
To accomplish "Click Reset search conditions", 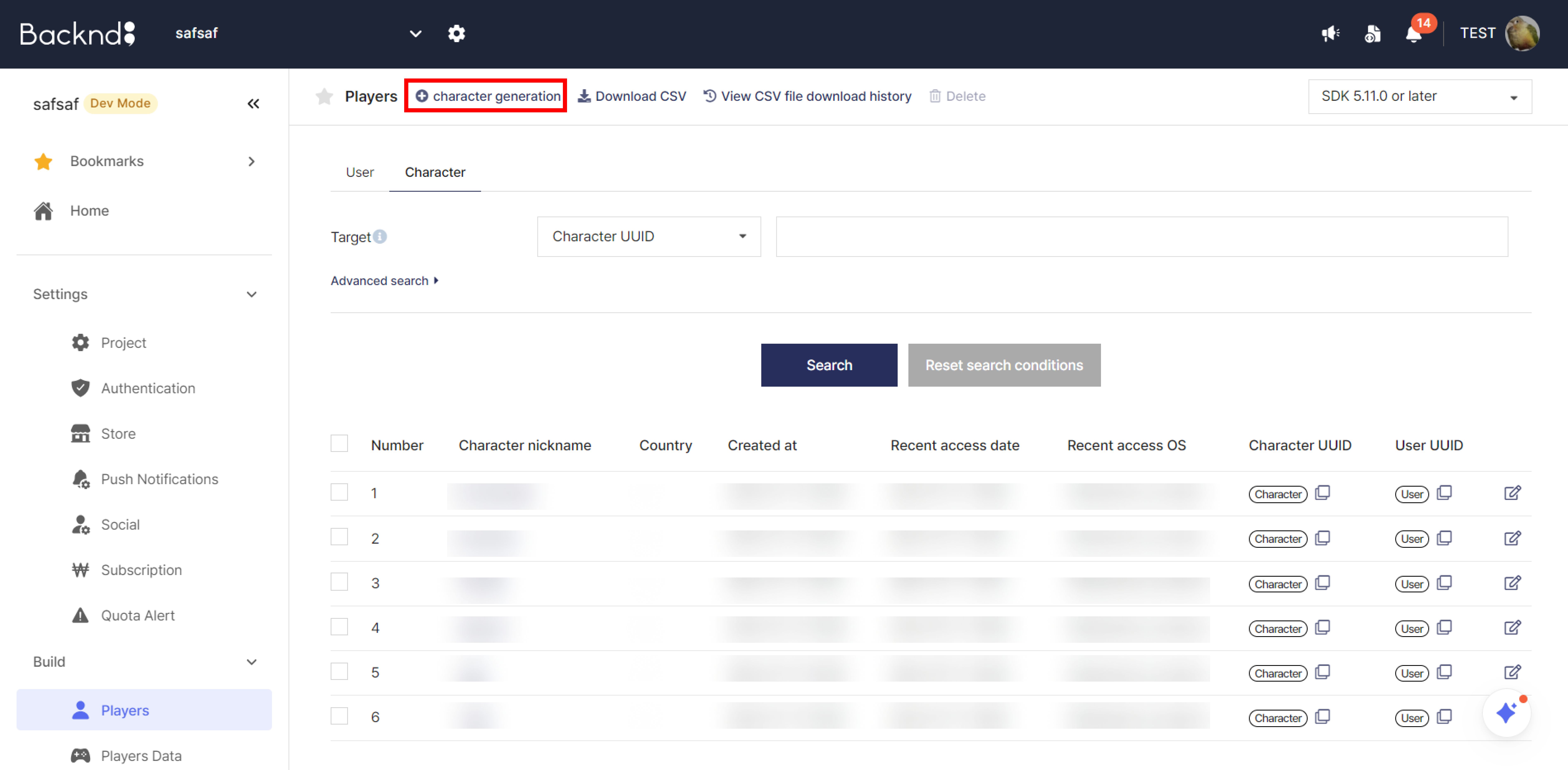I will 1004,365.
